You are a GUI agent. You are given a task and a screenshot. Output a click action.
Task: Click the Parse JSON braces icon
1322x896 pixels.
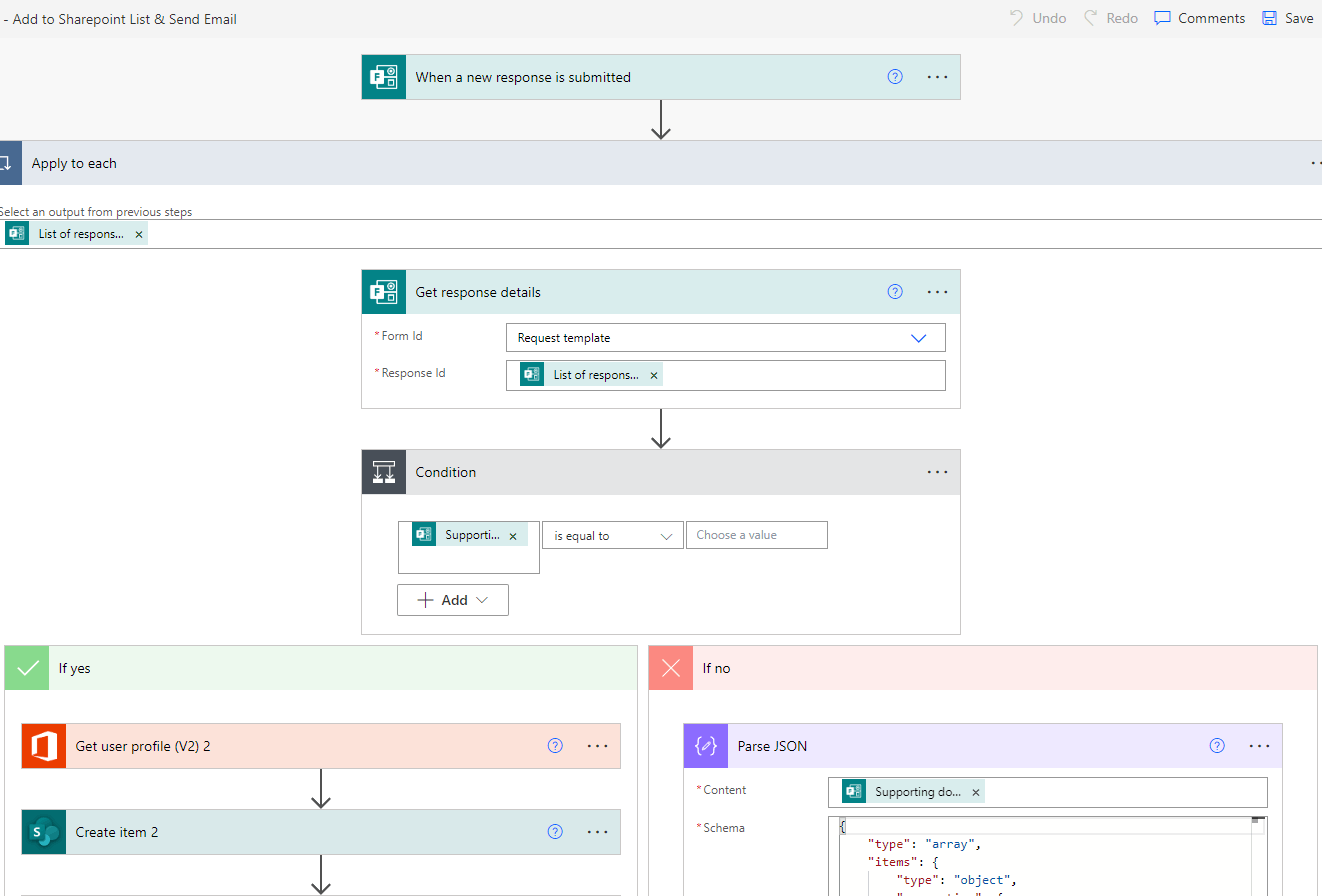pos(706,746)
